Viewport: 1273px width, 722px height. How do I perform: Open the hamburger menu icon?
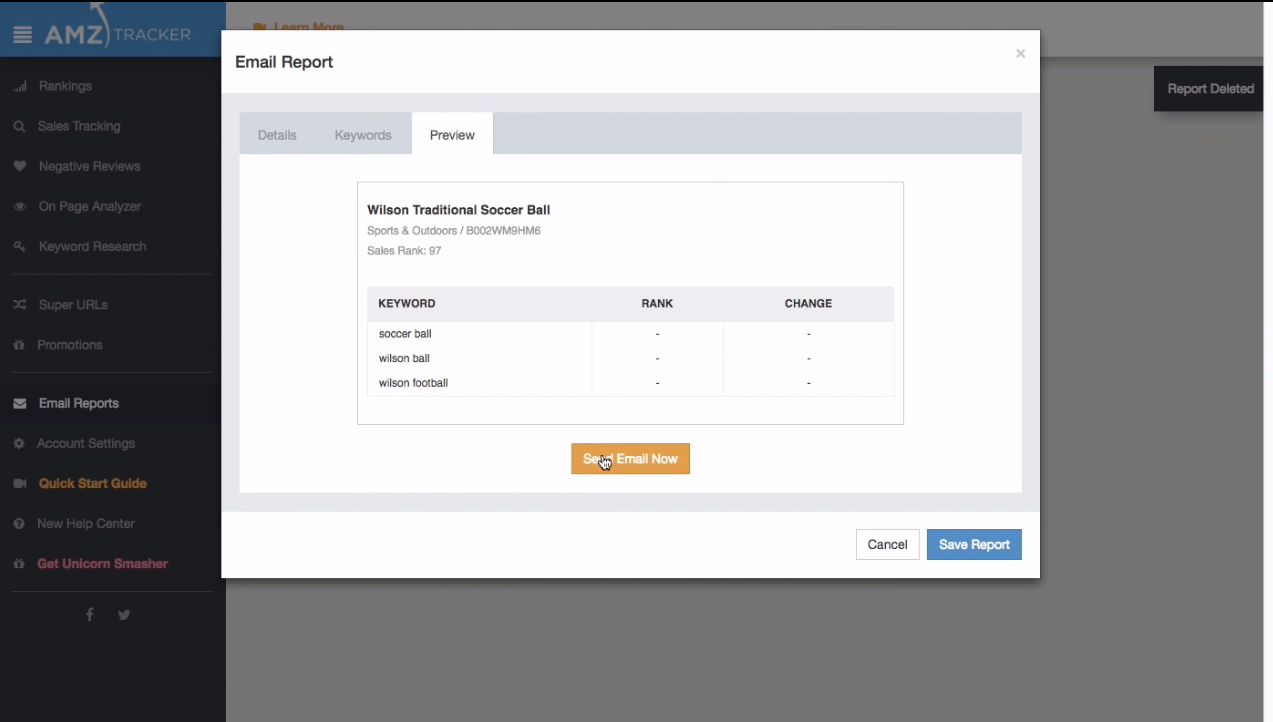22,35
